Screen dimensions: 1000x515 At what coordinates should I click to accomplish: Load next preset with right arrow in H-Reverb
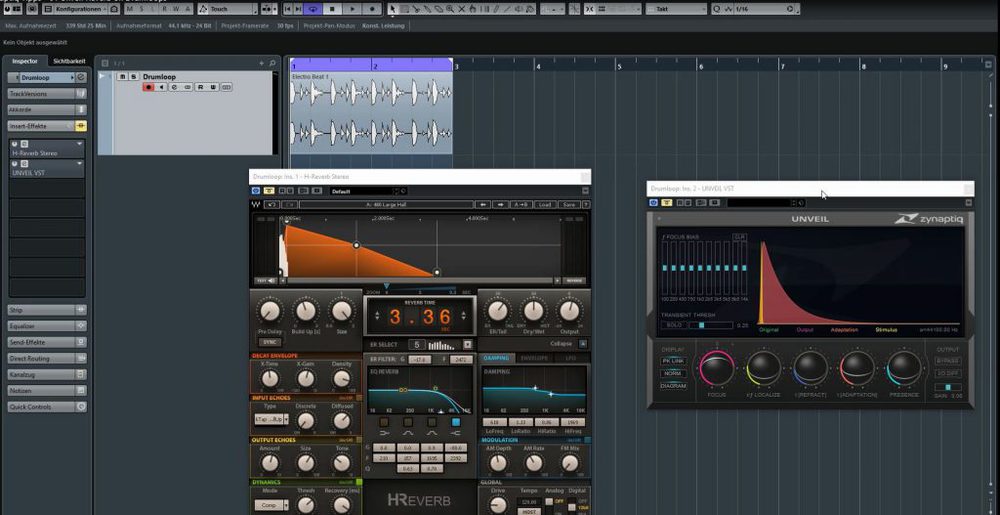click(501, 205)
